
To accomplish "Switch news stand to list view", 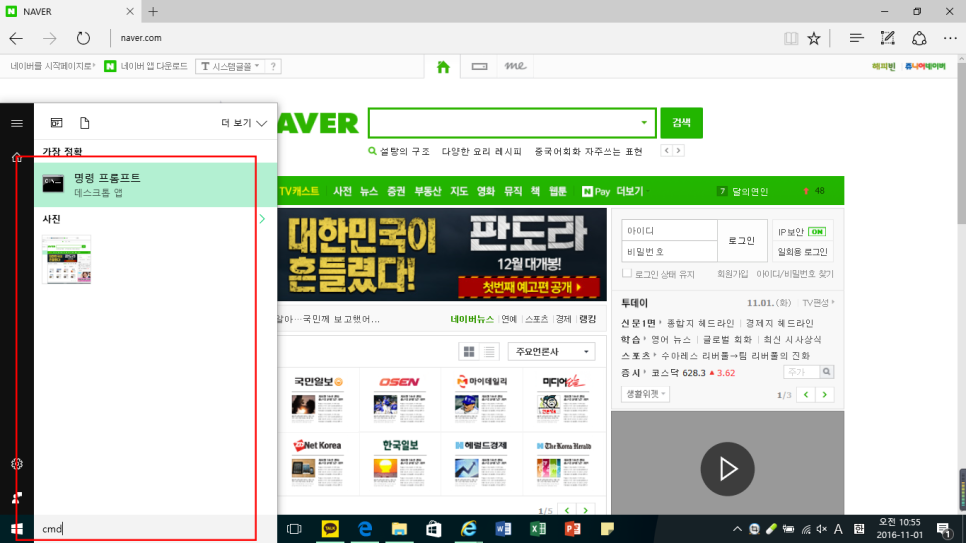I will 489,351.
